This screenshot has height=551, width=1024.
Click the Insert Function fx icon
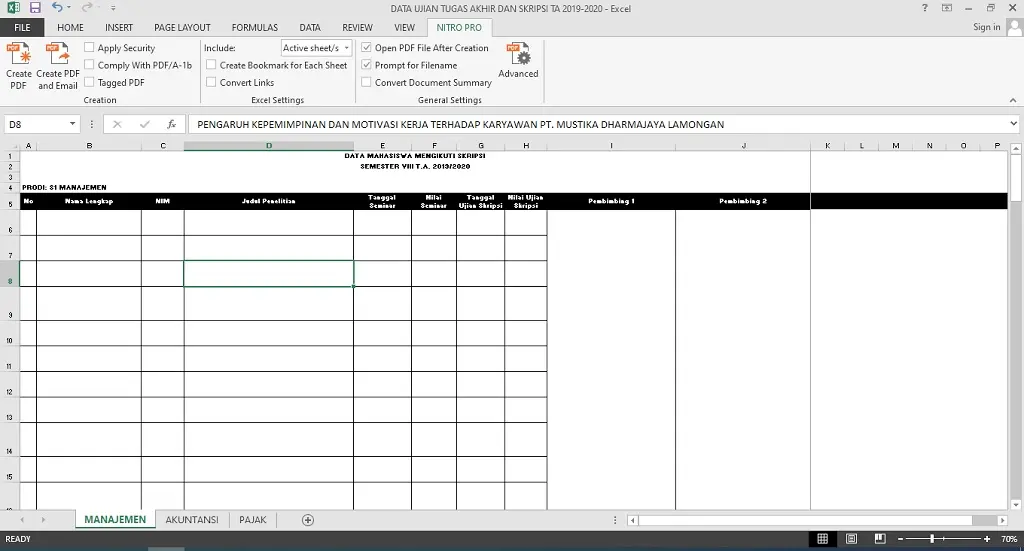click(x=171, y=124)
